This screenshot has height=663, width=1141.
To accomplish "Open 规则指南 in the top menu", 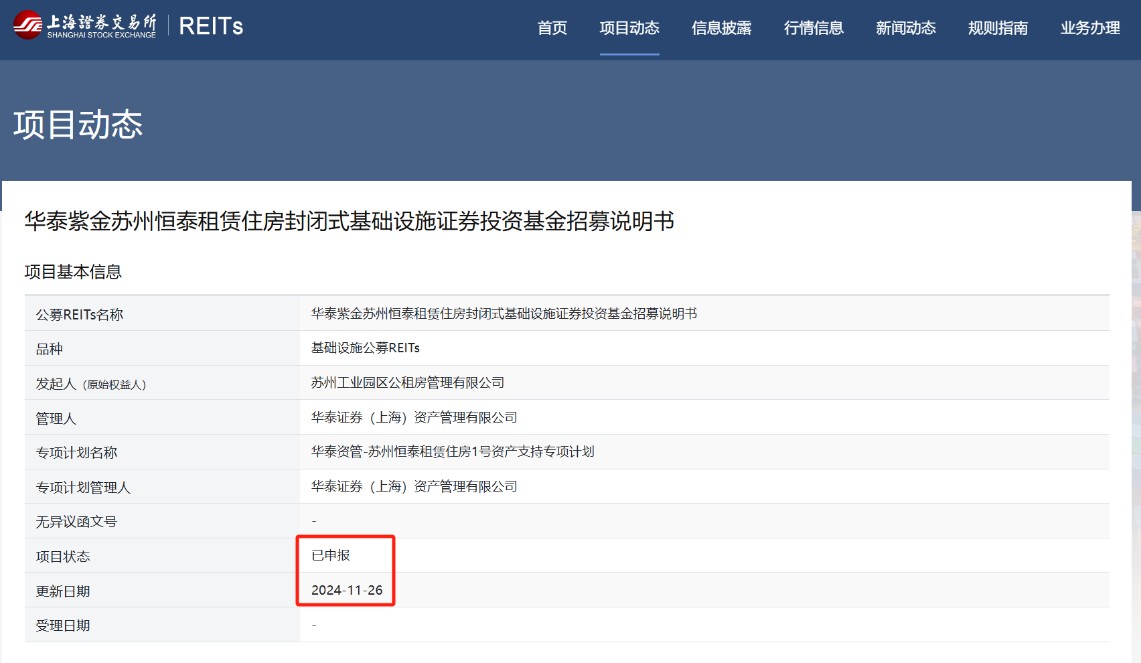I will click(x=998, y=28).
